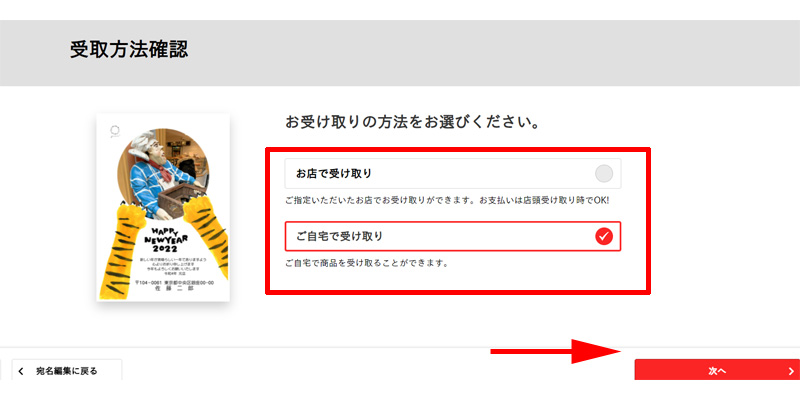Click the left chevron beside 宛名編集に戻る

(21, 371)
